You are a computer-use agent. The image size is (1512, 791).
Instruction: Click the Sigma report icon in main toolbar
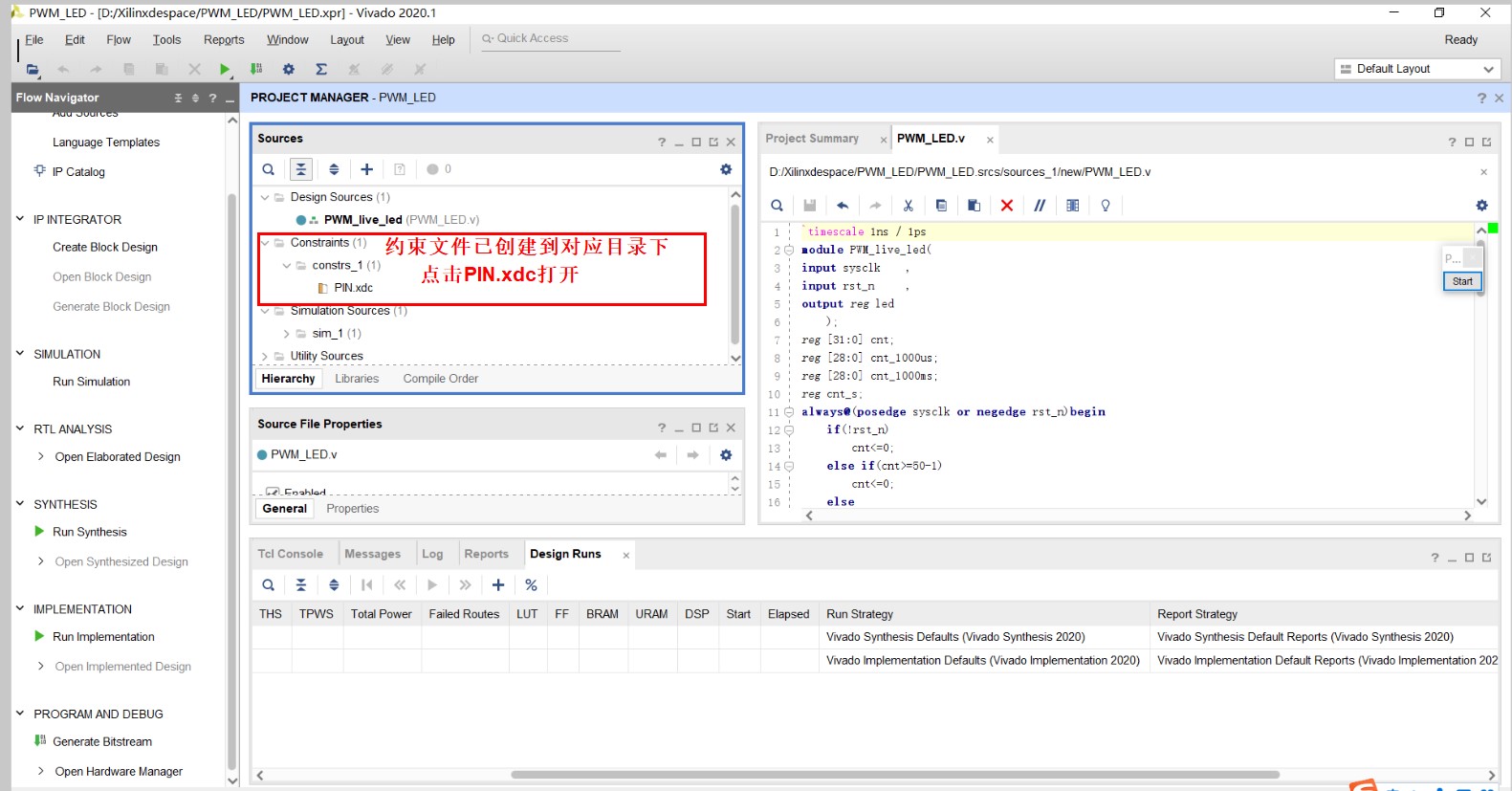321,69
